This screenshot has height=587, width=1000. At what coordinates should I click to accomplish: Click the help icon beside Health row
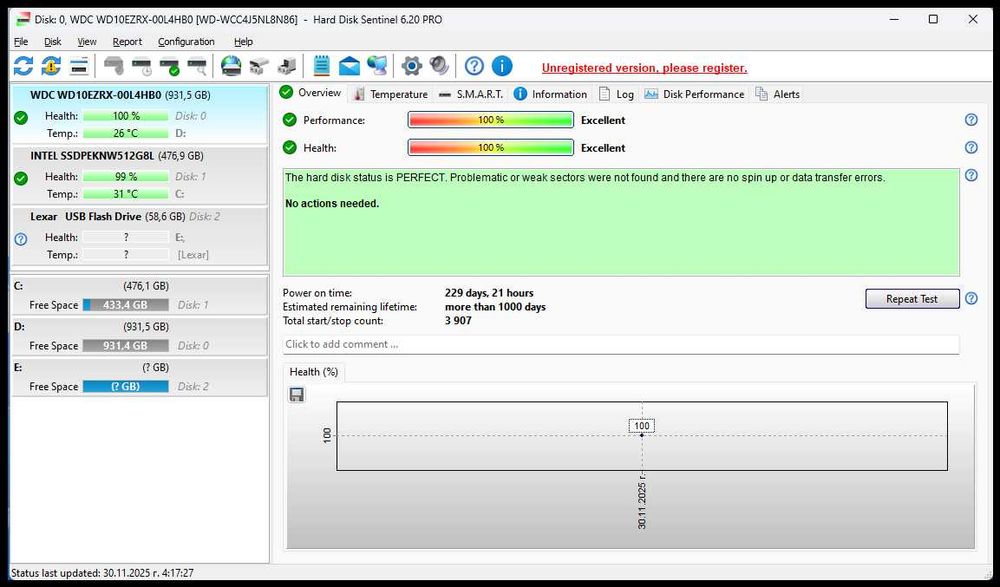[971, 147]
